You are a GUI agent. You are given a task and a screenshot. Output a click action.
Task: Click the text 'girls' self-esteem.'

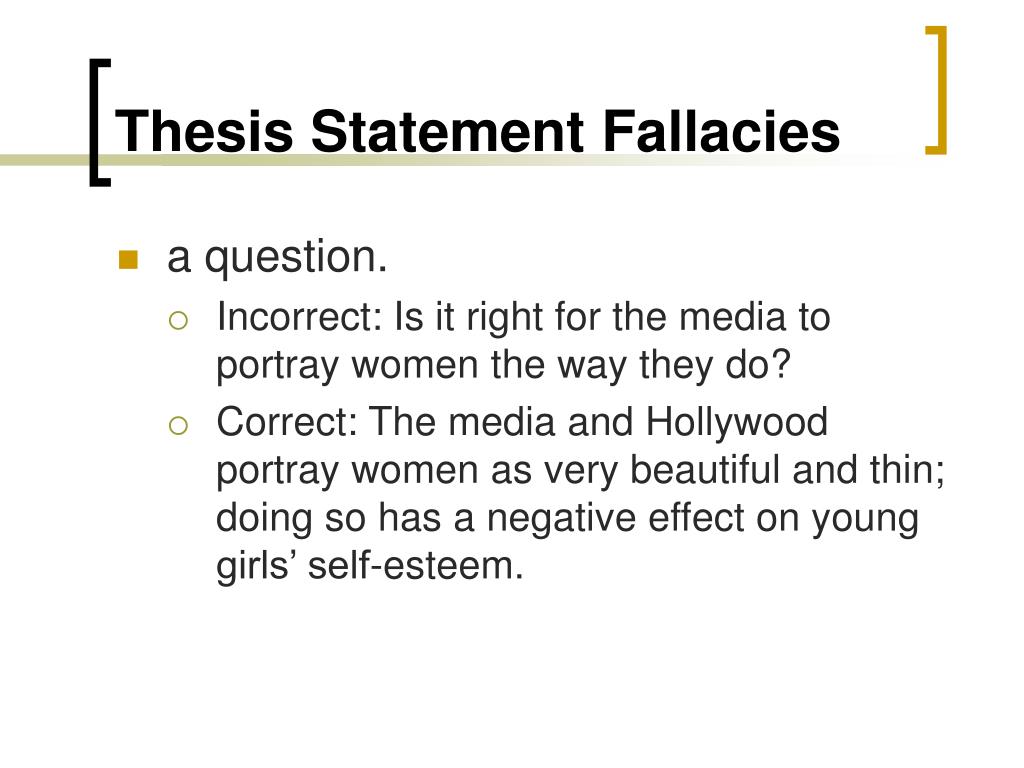370,566
